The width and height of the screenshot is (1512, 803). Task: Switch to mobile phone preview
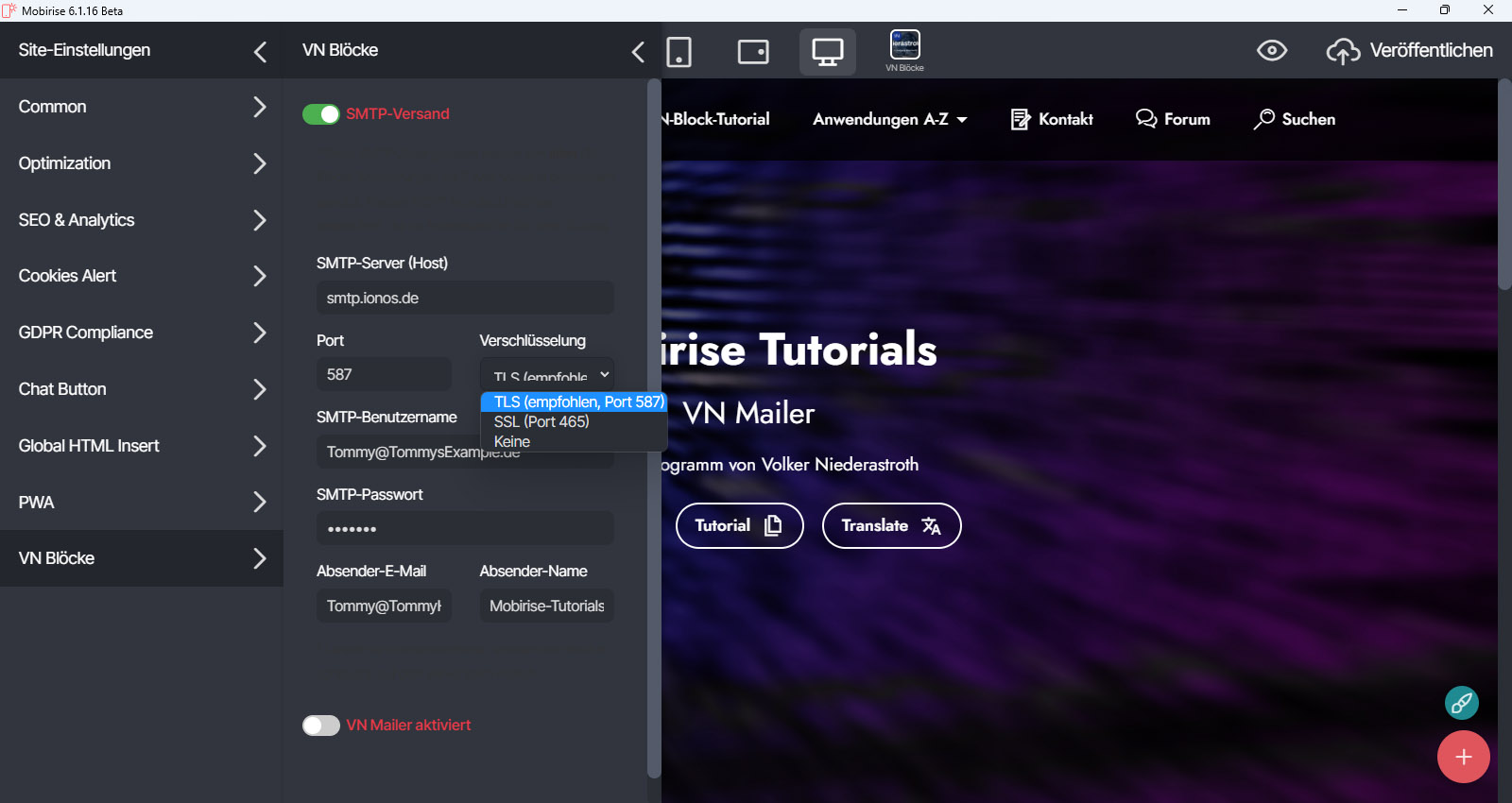tap(679, 51)
